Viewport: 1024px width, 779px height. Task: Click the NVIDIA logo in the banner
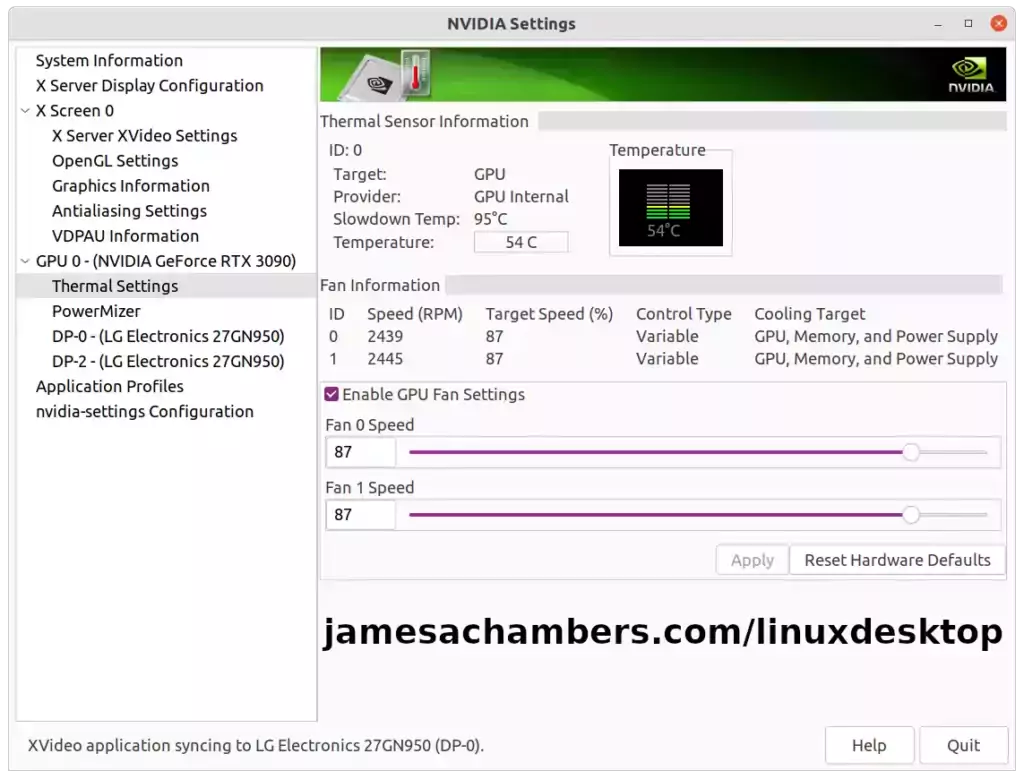(x=970, y=75)
